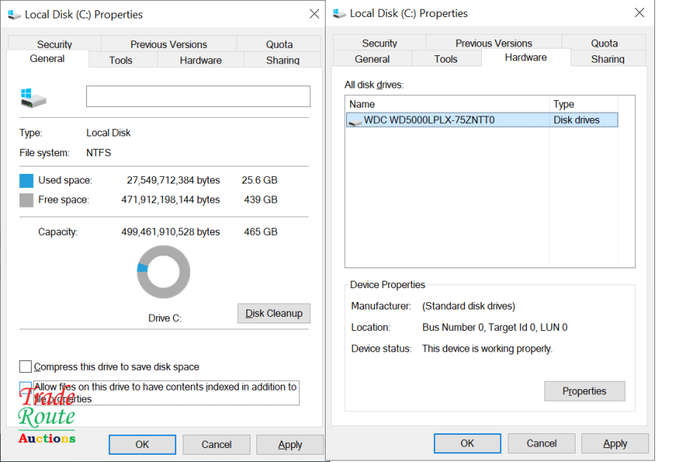Open Security tab in left window
The width and height of the screenshot is (700, 462).
tap(54, 44)
